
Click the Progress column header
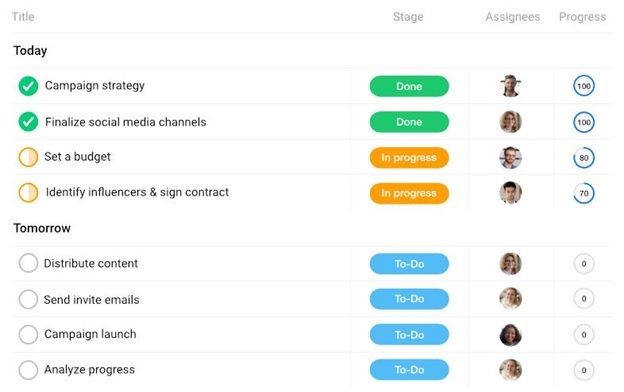click(x=582, y=17)
